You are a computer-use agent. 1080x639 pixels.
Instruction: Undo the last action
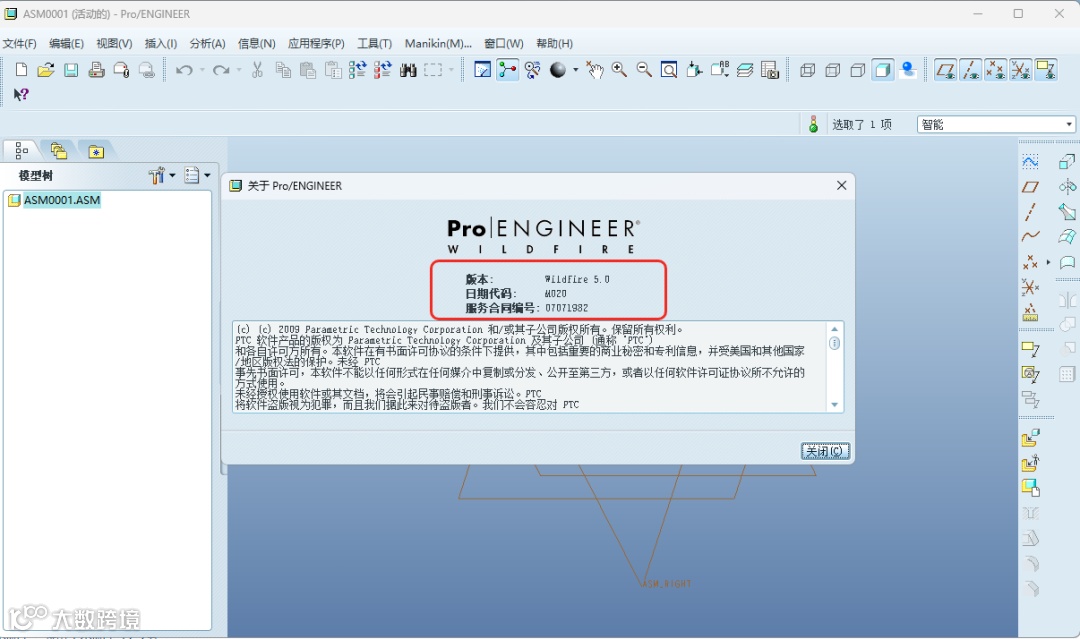click(x=184, y=70)
